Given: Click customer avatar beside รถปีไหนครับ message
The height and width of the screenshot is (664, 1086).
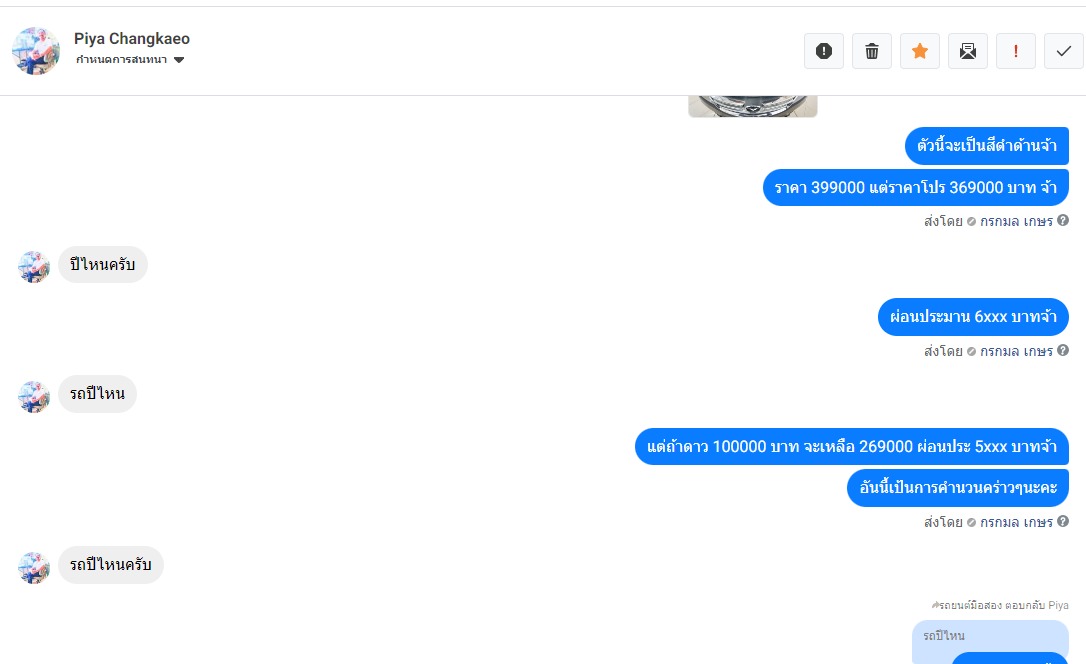Looking at the screenshot, I should (x=34, y=567).
